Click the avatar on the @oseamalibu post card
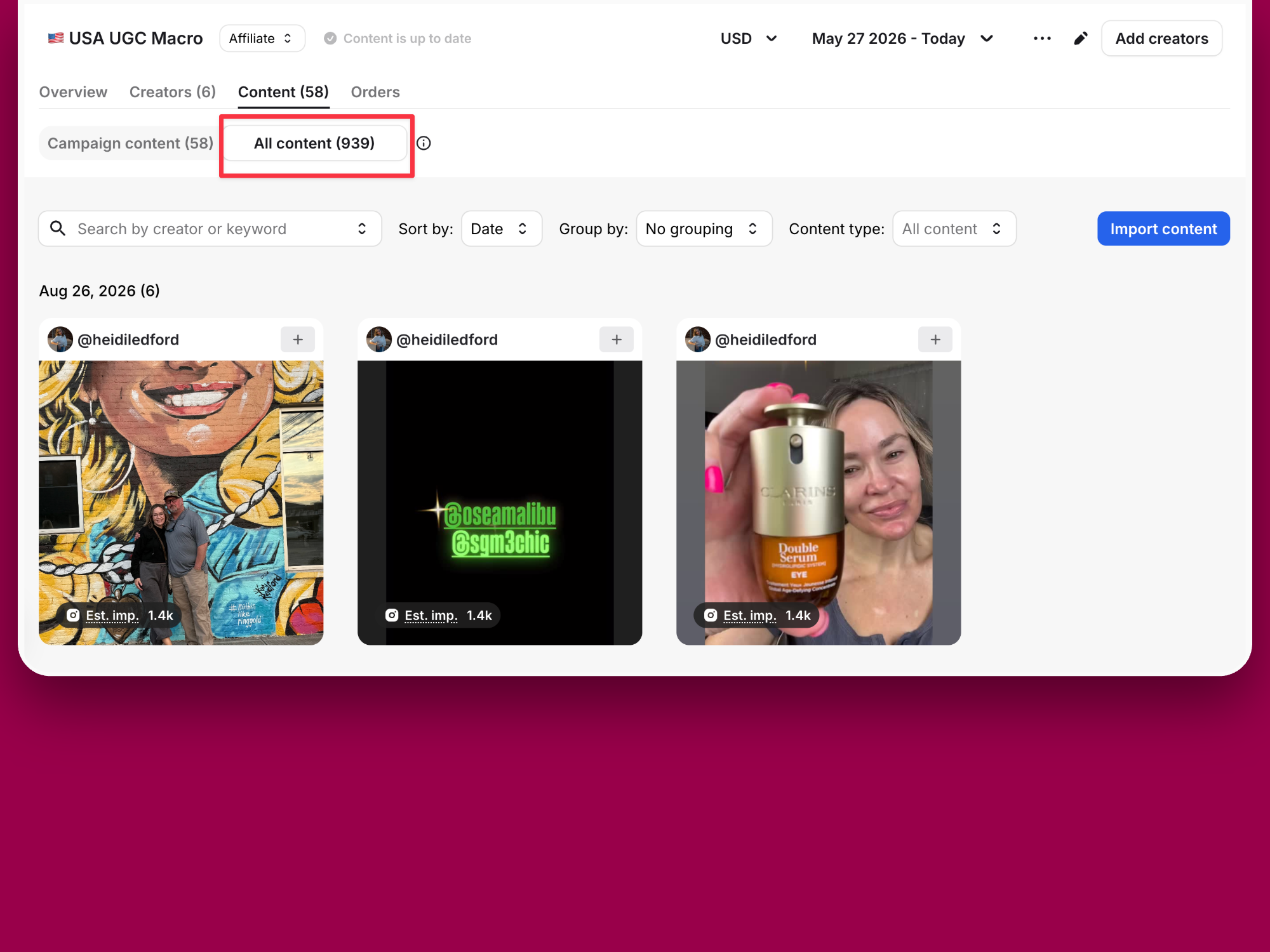 click(379, 340)
